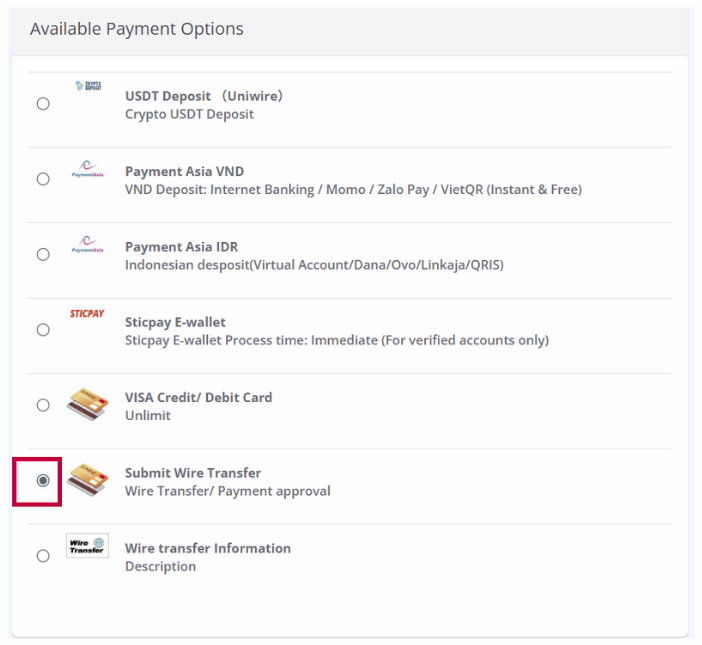Screen dimensions: 702x645
Task: Choose the Payment Asia IDR radio option
Action: click(x=43, y=254)
